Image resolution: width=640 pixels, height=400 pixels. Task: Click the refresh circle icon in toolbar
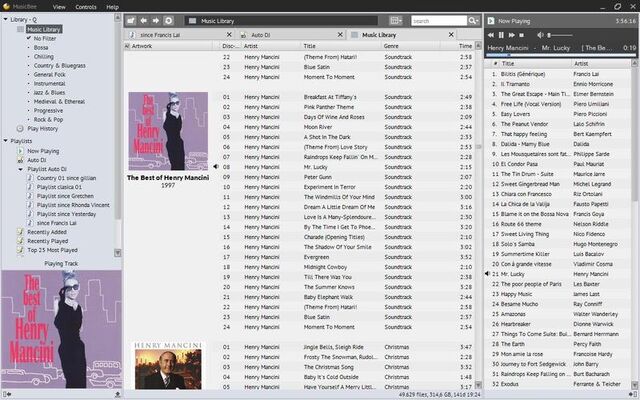click(x=169, y=20)
